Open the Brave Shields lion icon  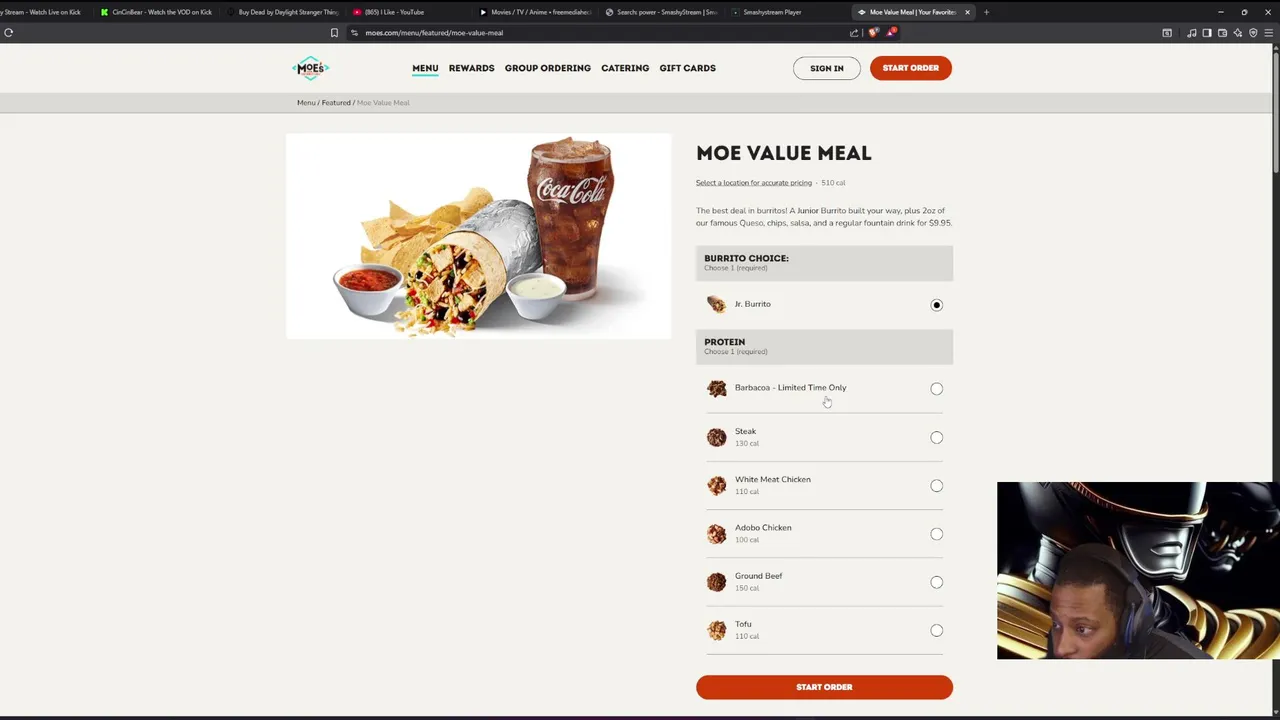coord(874,32)
